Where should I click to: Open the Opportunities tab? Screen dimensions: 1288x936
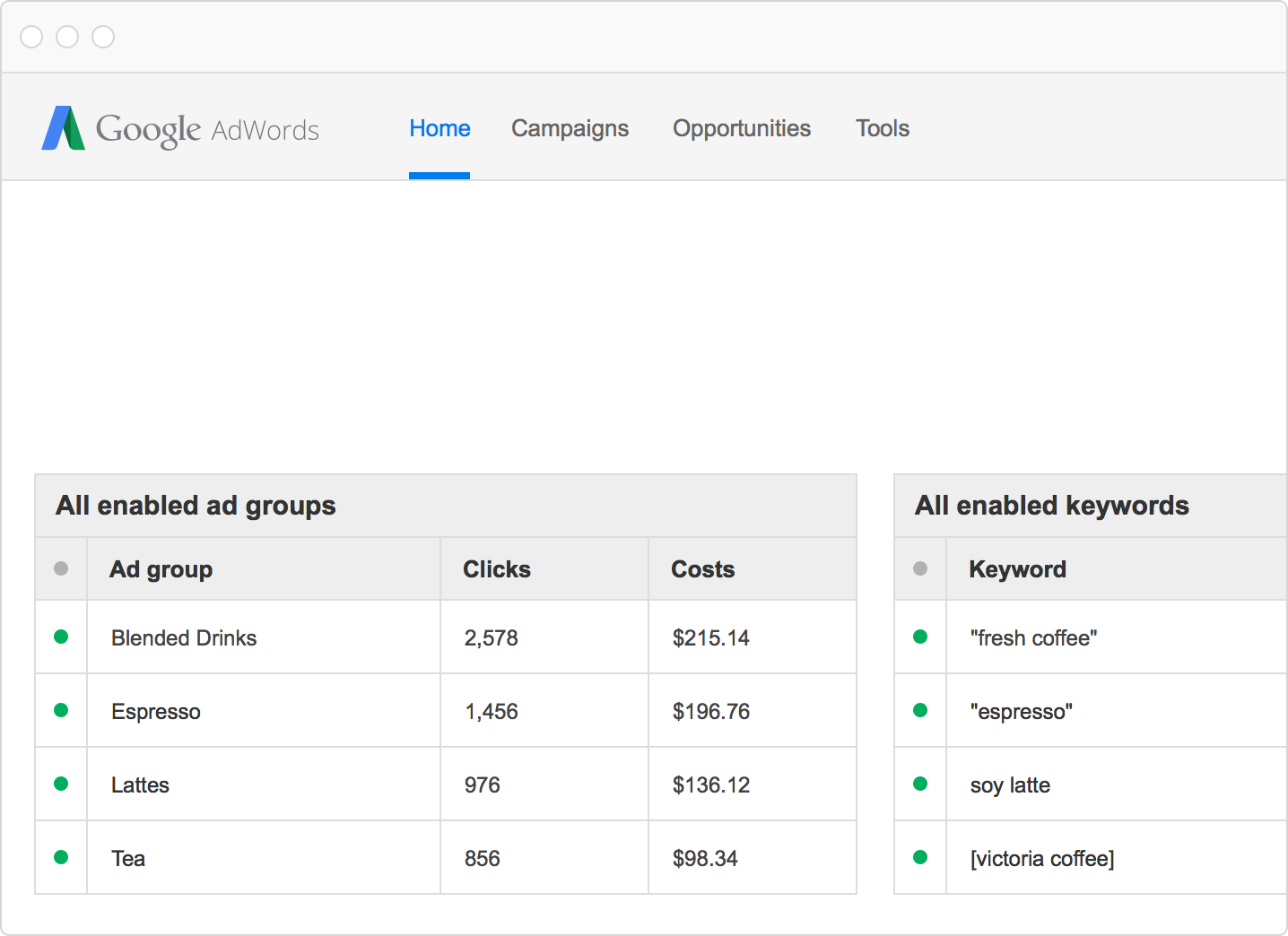tap(741, 128)
